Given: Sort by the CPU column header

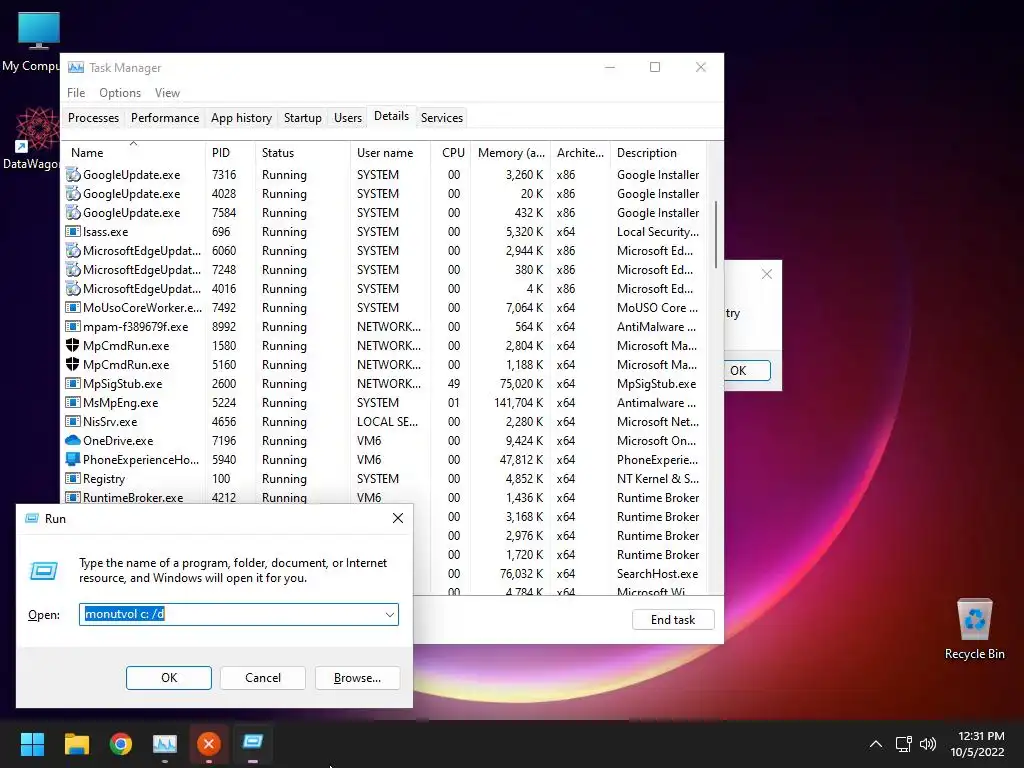Looking at the screenshot, I should 451,153.
